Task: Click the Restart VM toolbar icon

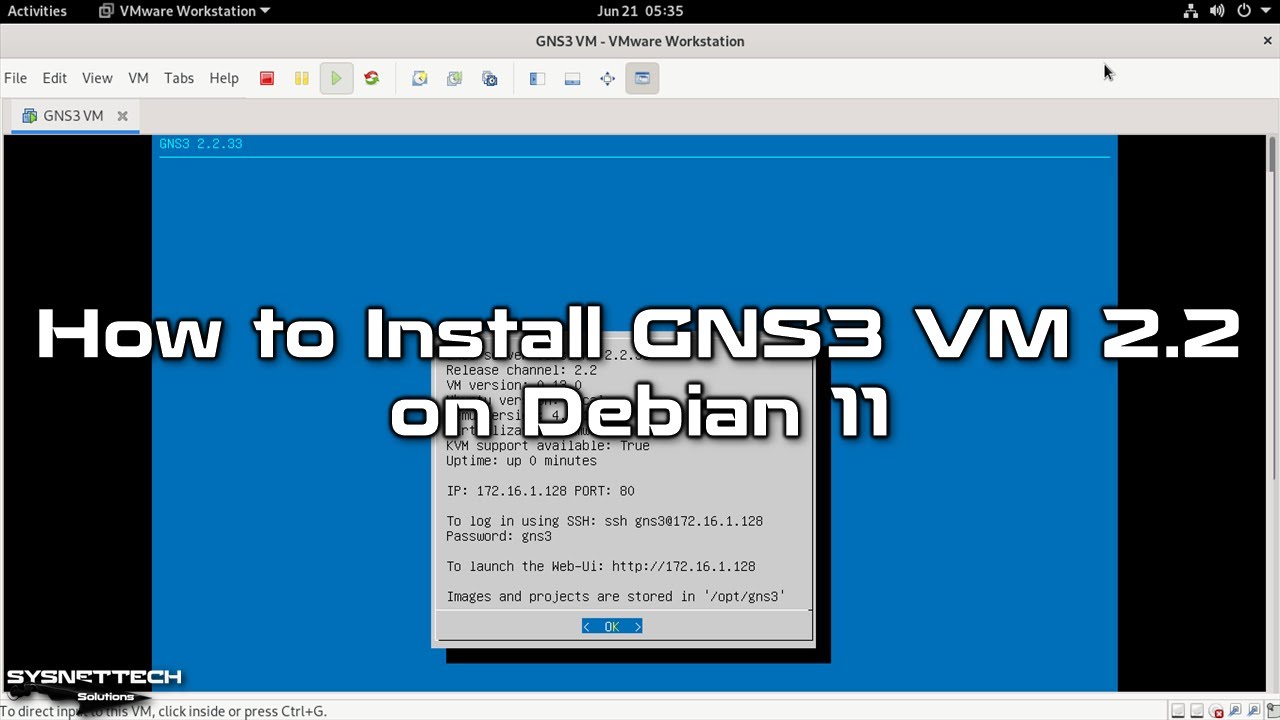Action: coord(372,78)
